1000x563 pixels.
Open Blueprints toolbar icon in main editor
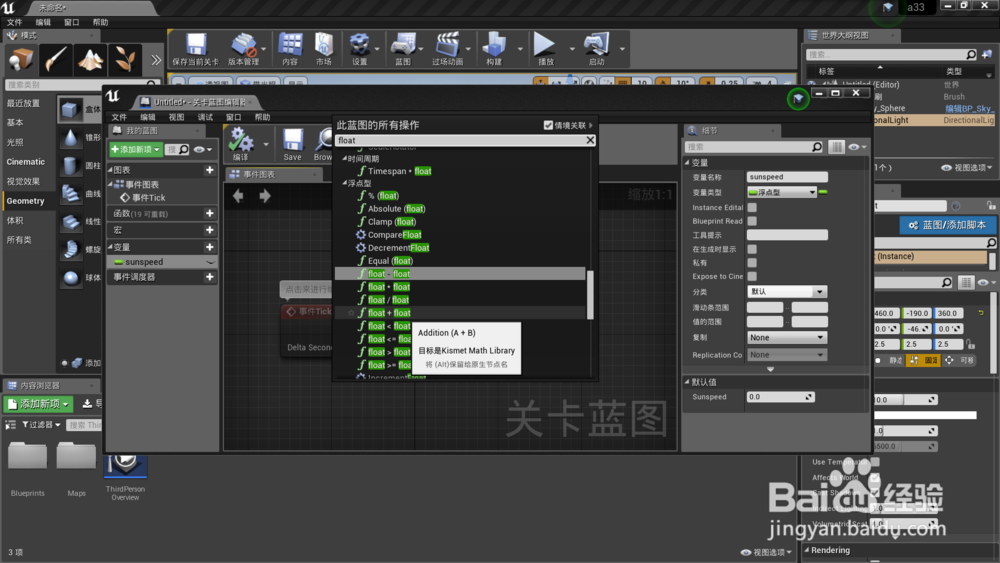pyautogui.click(x=402, y=45)
